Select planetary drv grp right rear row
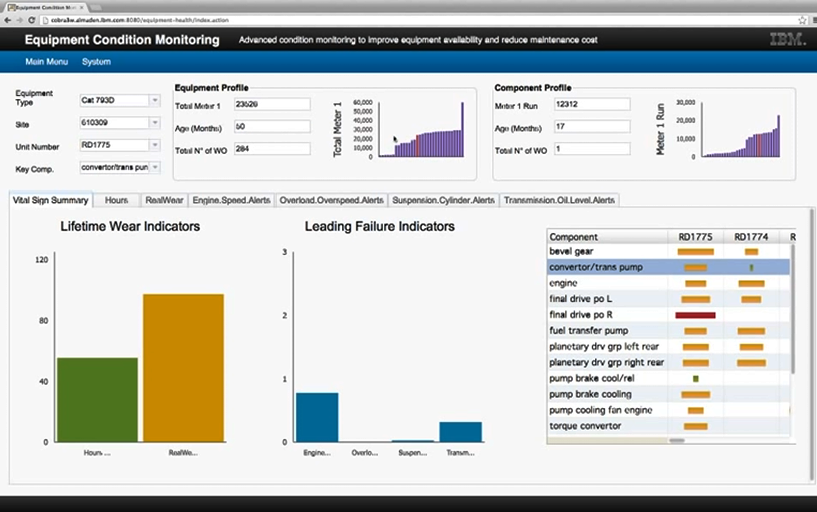Screen dimensions: 817x512 click(669, 363)
